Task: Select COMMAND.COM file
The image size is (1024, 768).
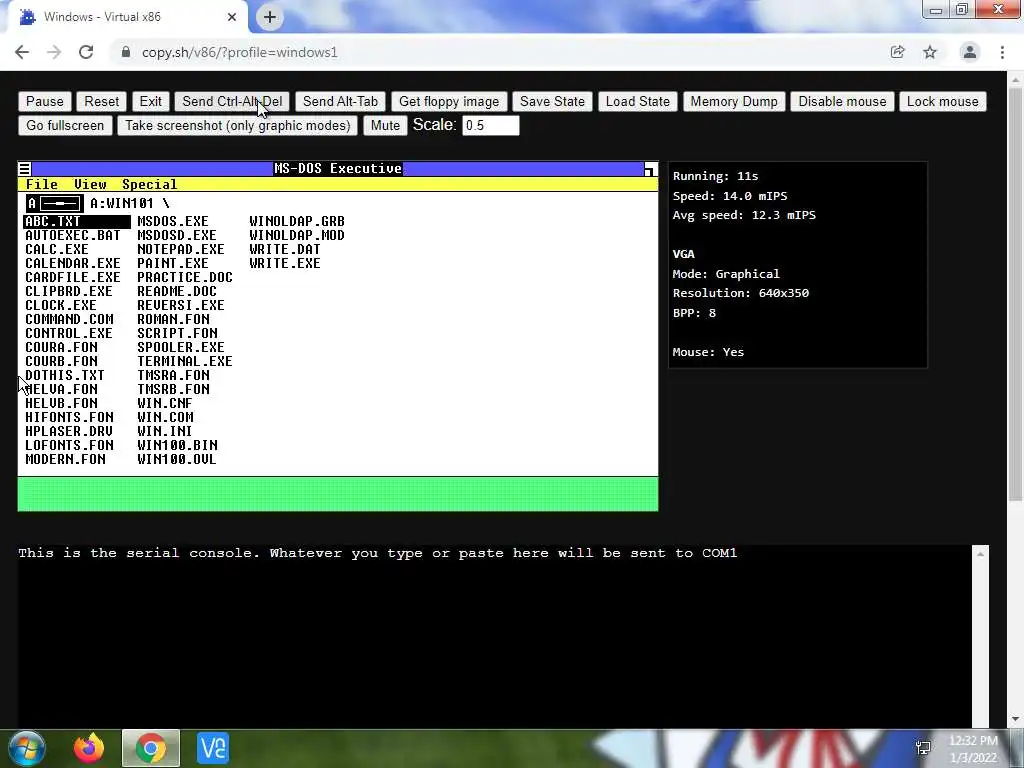Action: pyautogui.click(x=69, y=319)
